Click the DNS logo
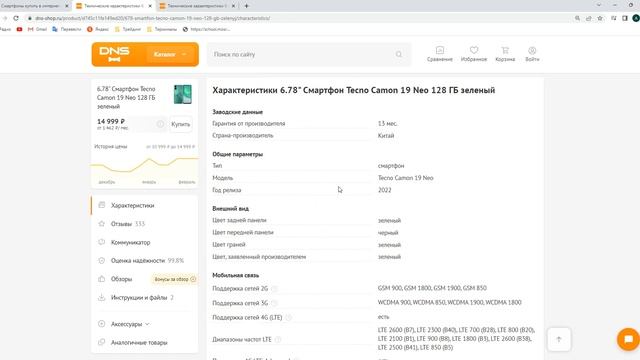640x360 pixels. click(x=114, y=54)
